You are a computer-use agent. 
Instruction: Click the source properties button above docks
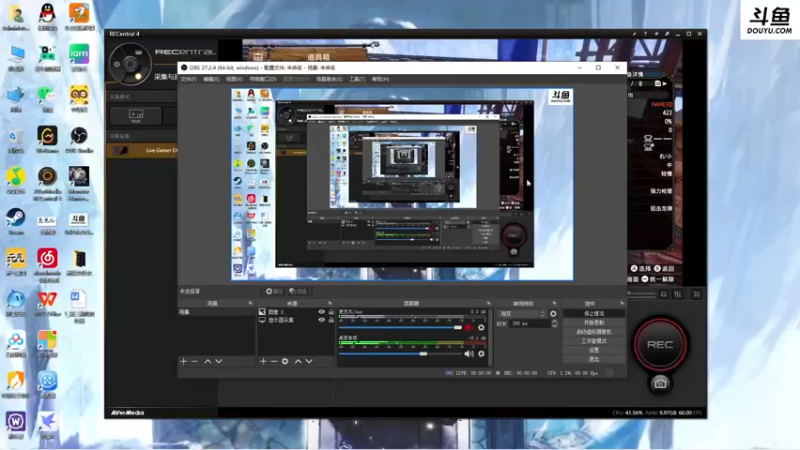(x=274, y=291)
